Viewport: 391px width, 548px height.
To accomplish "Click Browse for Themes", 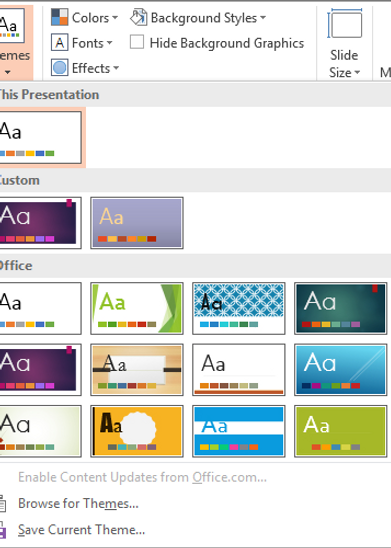I will click(x=78, y=504).
